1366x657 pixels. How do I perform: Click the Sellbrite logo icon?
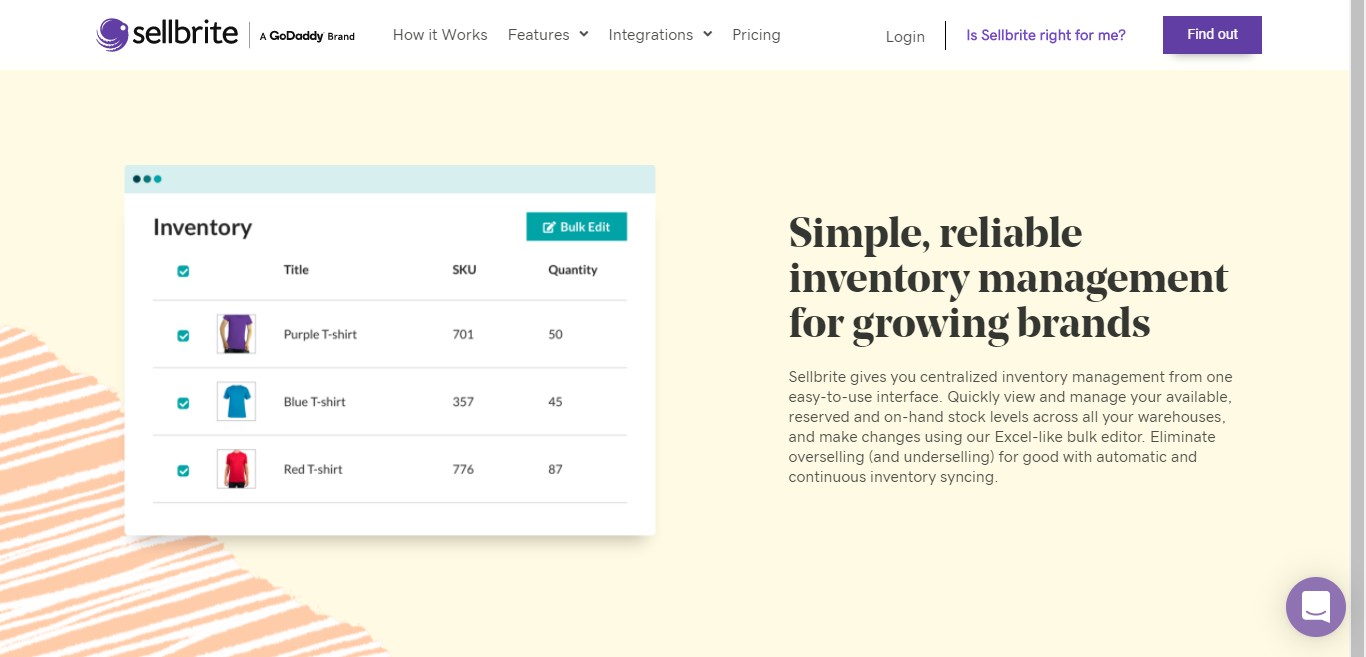(112, 35)
